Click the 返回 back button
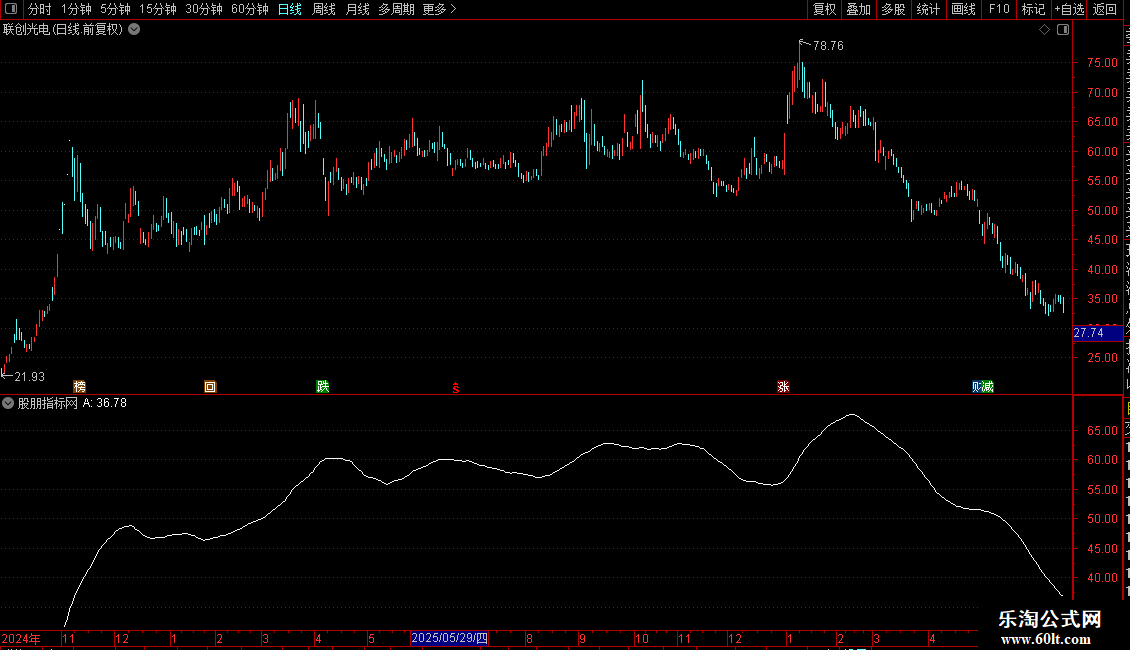Image resolution: width=1130 pixels, height=650 pixels. (x=1104, y=9)
